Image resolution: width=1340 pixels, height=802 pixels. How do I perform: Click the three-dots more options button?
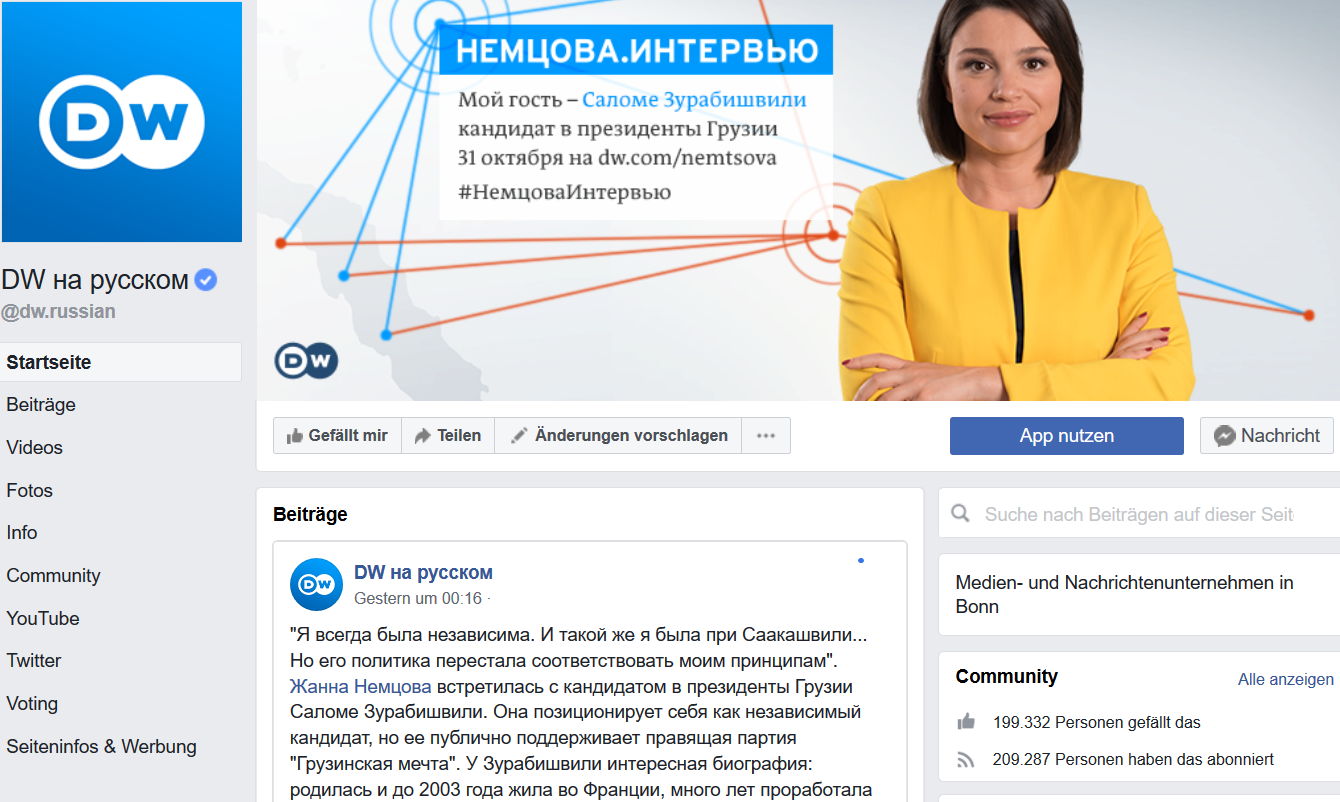766,436
